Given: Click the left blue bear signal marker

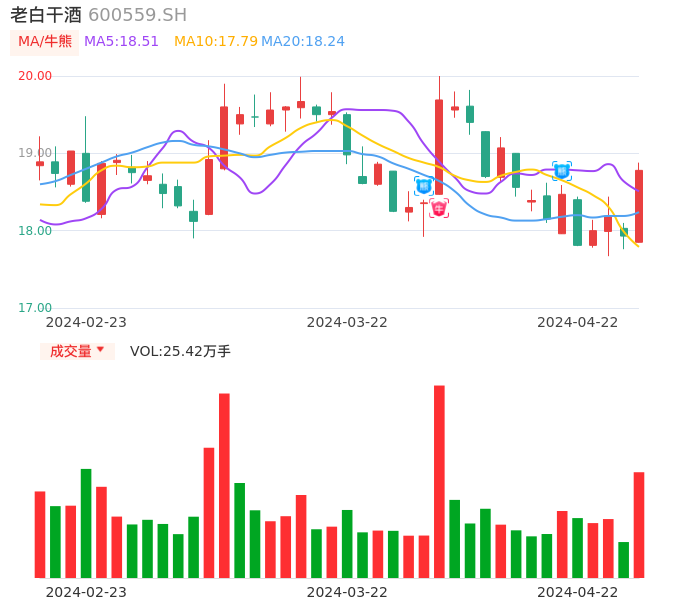Looking at the screenshot, I should point(423,186).
